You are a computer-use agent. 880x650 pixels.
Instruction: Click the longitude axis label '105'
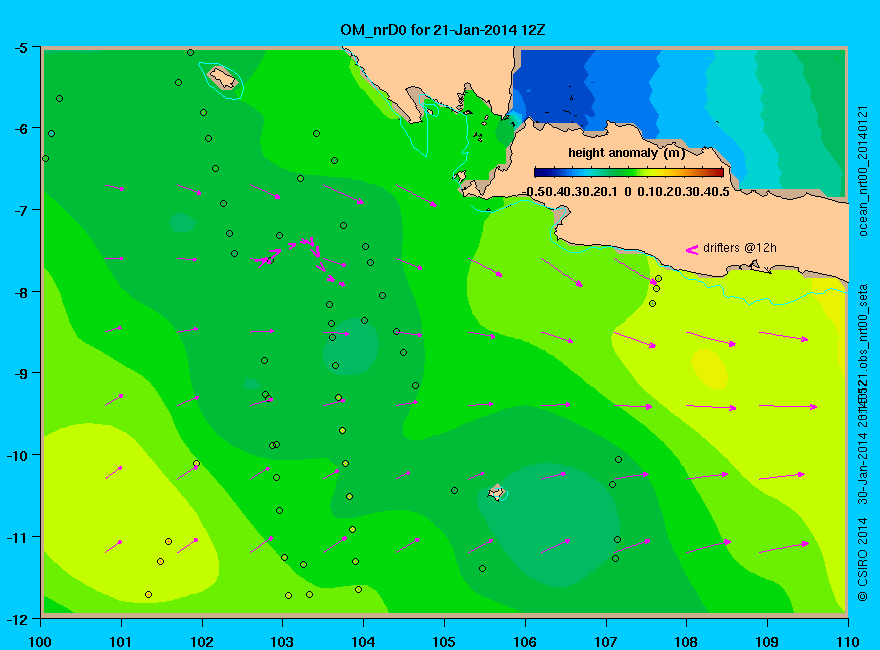(x=444, y=642)
